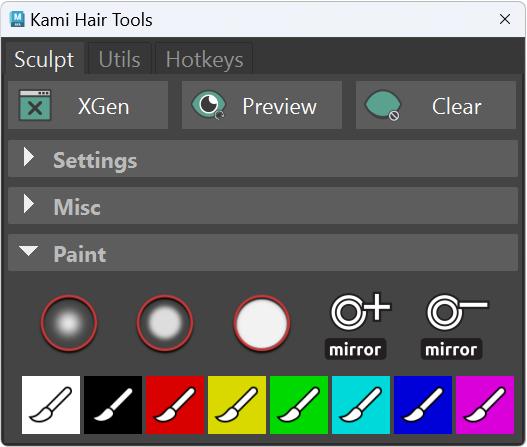The width and height of the screenshot is (527, 447).
Task: Pick the red paint brush swatch
Action: 175,405
